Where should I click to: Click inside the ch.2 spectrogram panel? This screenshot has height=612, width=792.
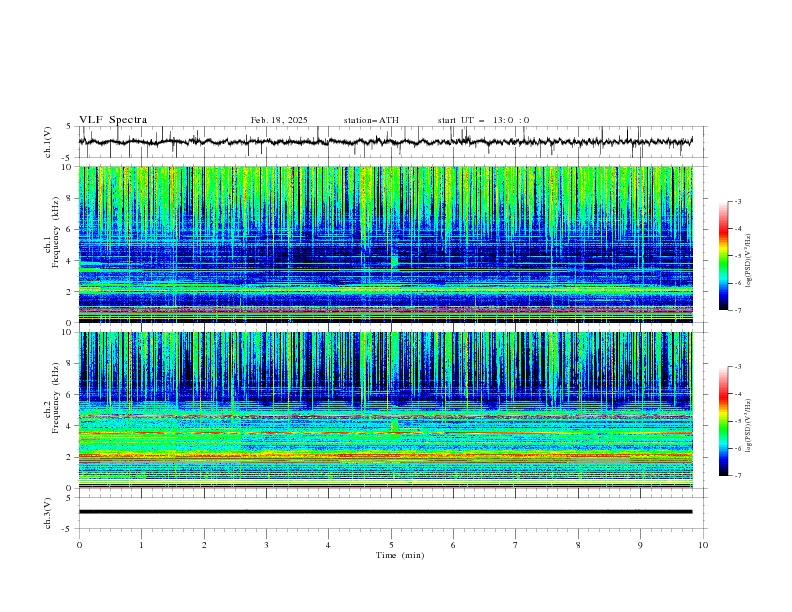[385, 410]
